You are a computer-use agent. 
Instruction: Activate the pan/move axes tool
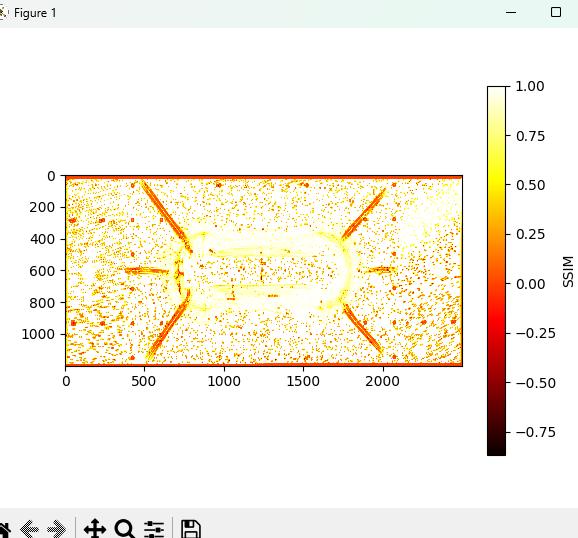(95, 529)
